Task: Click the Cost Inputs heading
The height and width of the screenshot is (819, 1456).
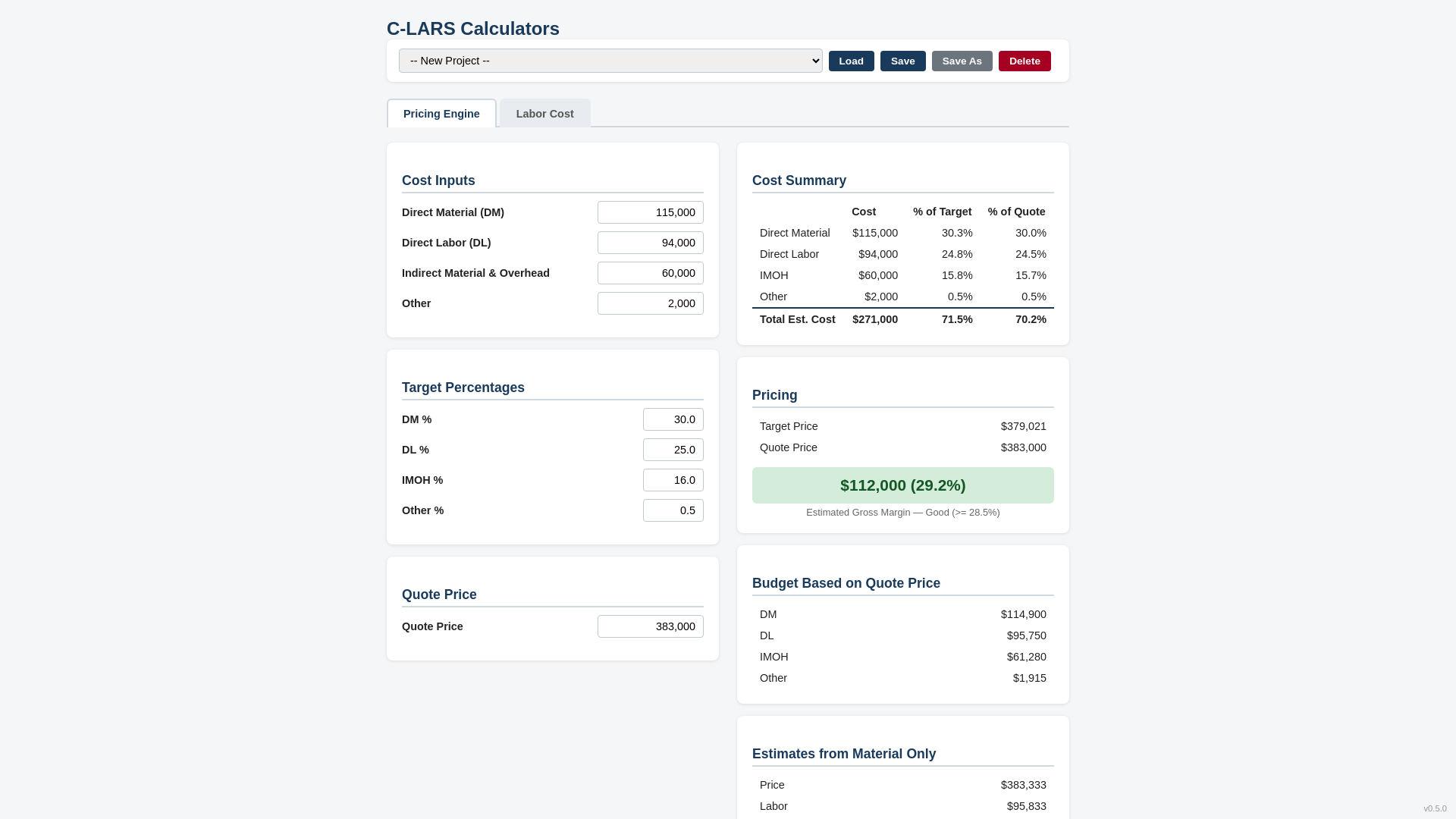Action: pyautogui.click(x=438, y=180)
